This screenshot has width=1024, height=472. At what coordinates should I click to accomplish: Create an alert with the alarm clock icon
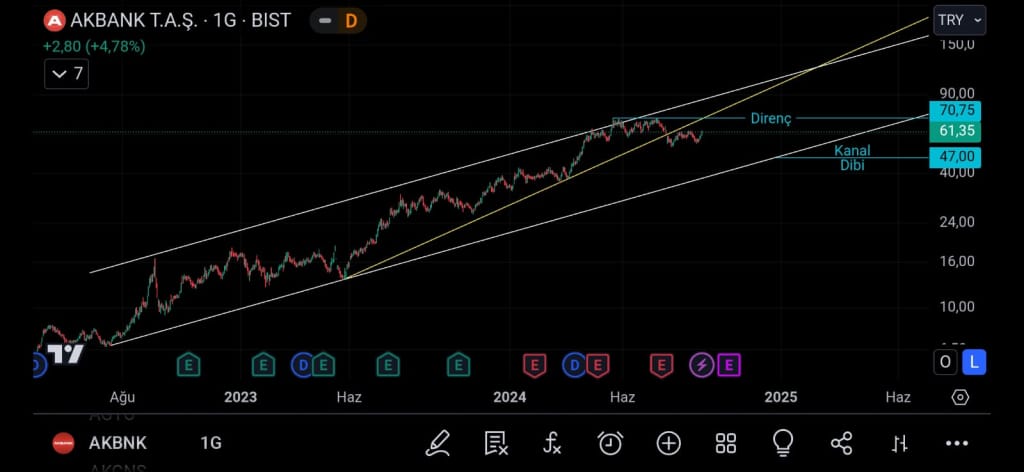click(610, 443)
